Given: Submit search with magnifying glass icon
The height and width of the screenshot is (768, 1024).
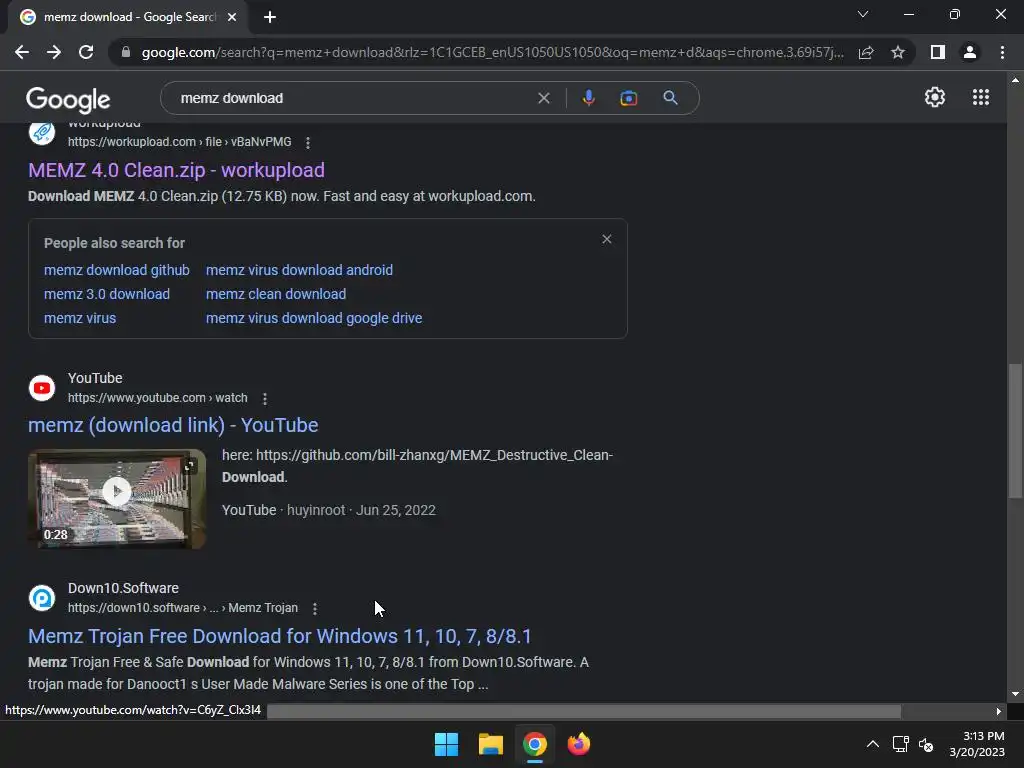Looking at the screenshot, I should (670, 98).
